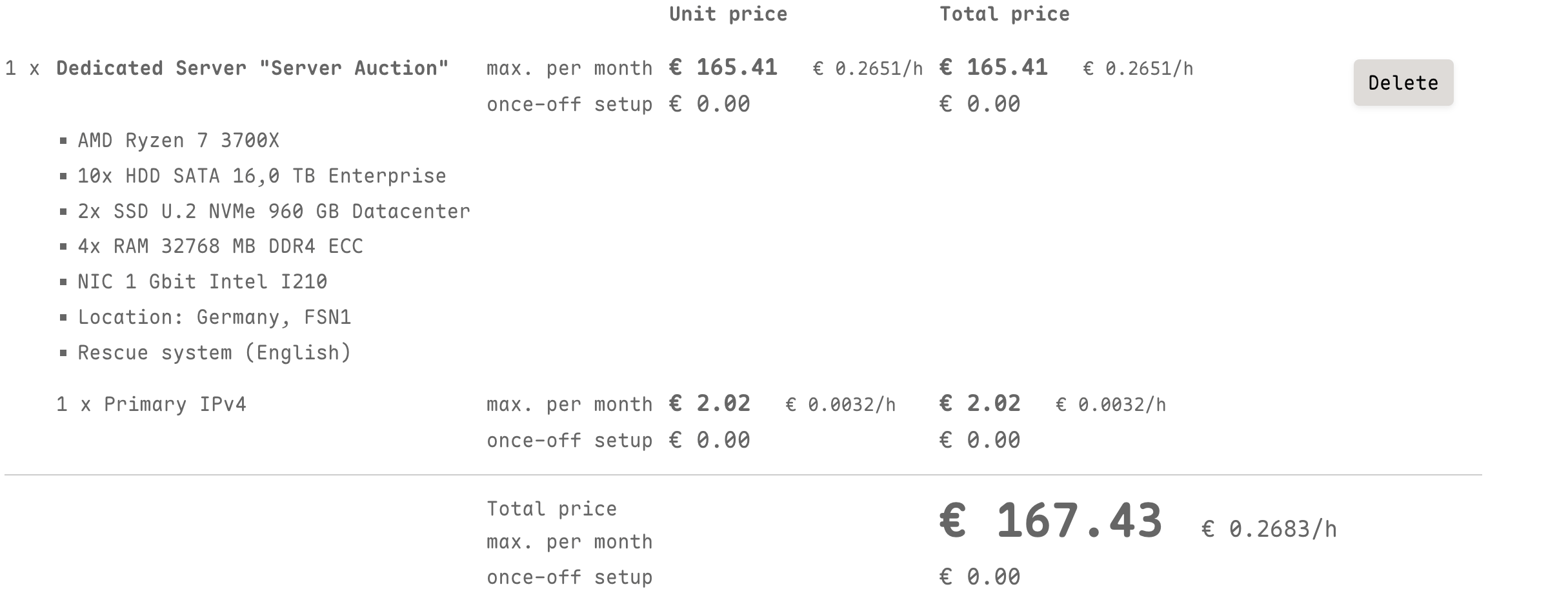Click the Total price column header
This screenshot has height=600, width=1568.
1004,14
